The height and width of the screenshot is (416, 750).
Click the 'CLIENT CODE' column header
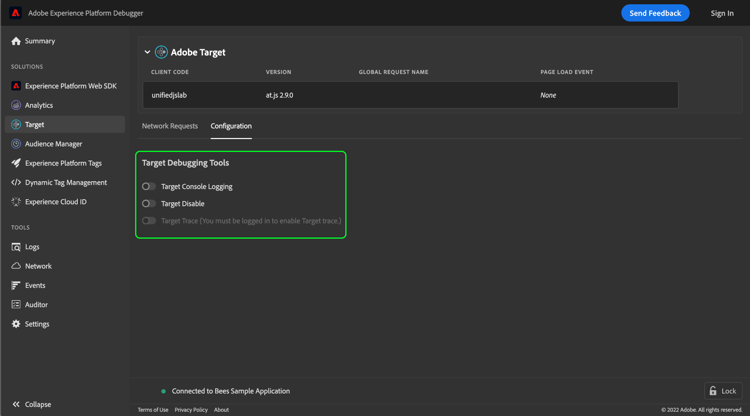[x=170, y=72]
